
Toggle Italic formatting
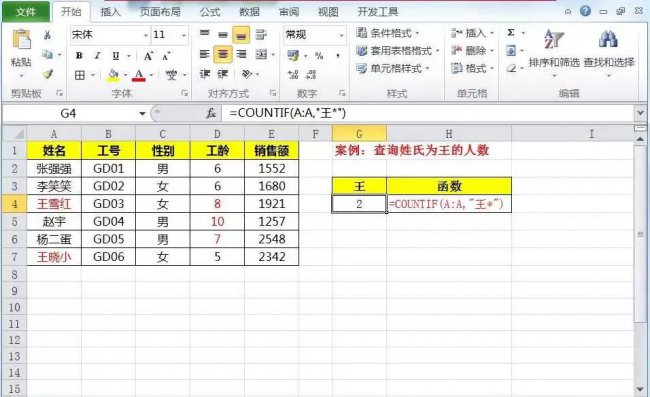tap(97, 56)
